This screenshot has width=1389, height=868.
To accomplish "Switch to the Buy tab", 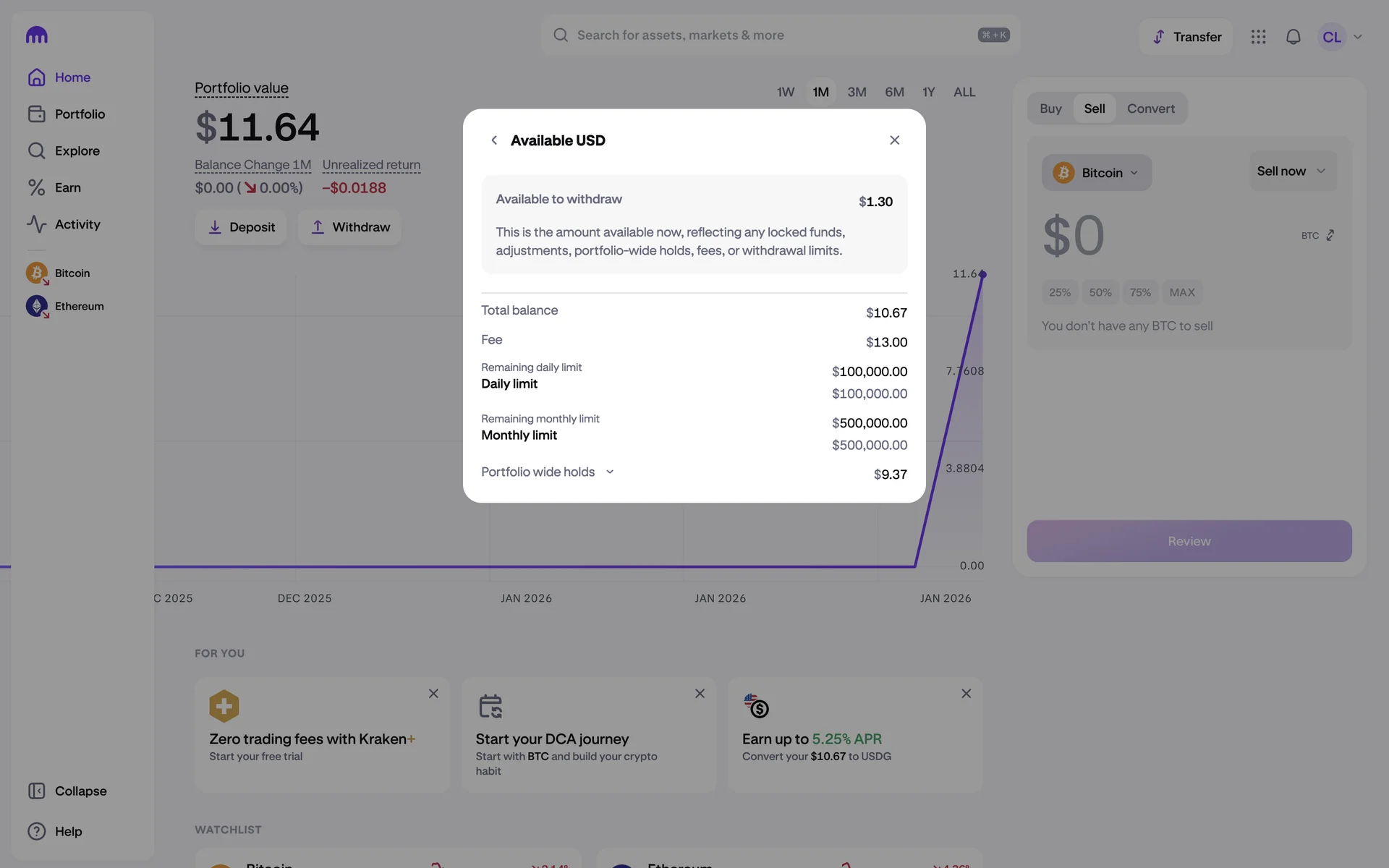I will [x=1050, y=109].
